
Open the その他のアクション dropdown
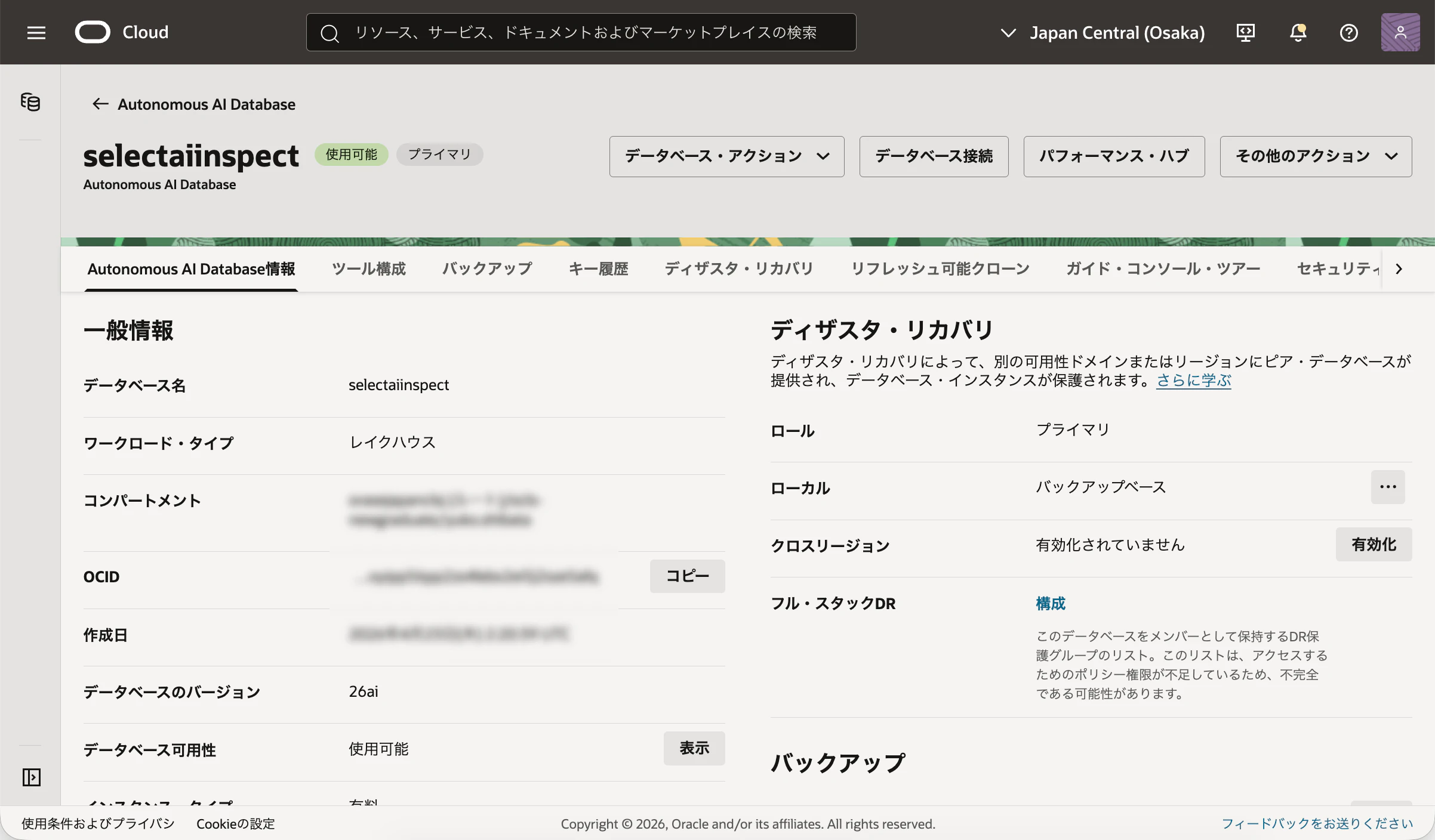1316,156
